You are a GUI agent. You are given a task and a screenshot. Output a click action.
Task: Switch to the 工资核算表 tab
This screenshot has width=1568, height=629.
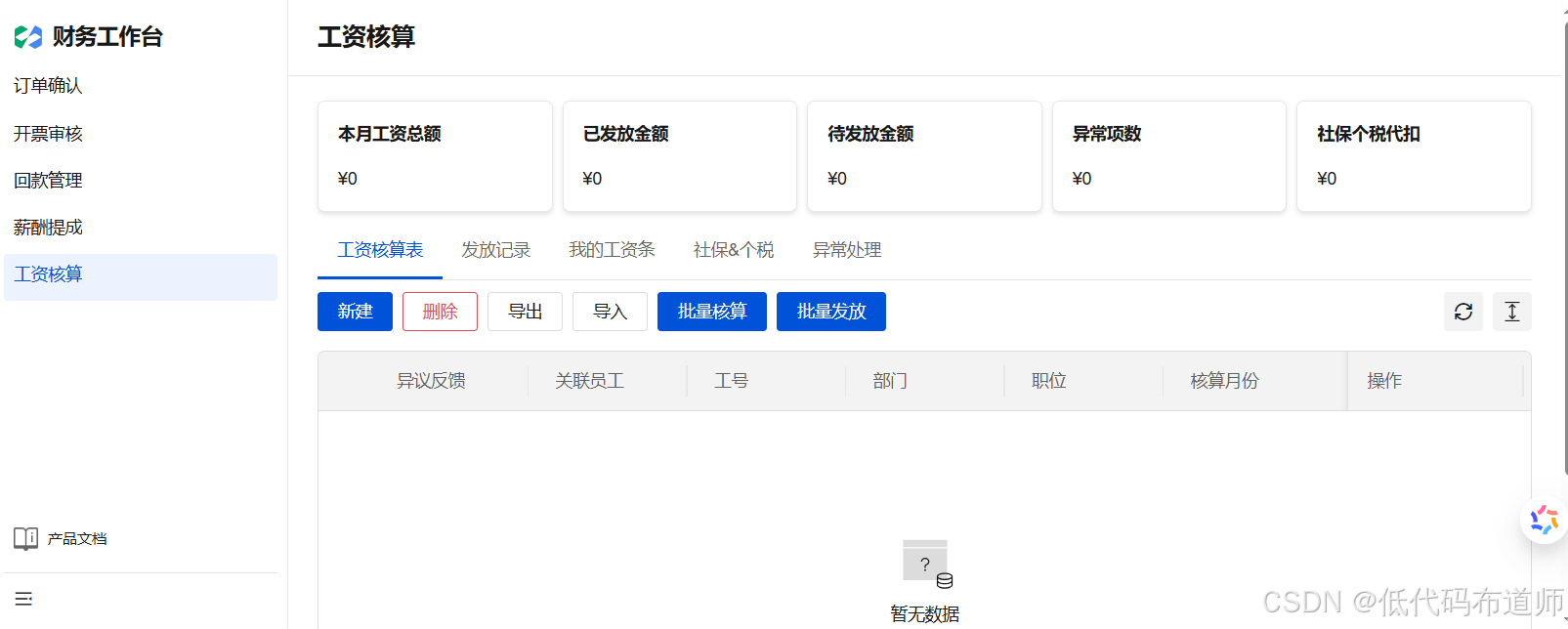[380, 250]
